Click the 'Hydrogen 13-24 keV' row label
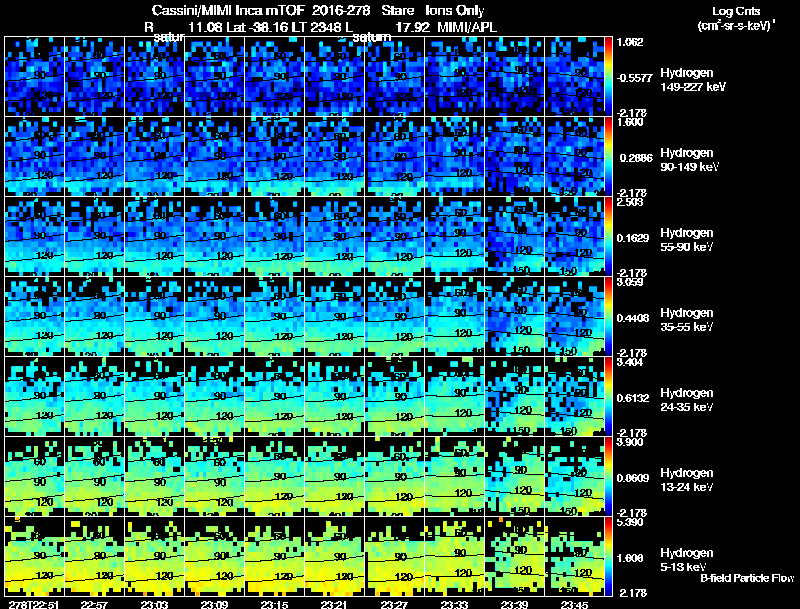This screenshot has width=800, height=609. click(687, 479)
